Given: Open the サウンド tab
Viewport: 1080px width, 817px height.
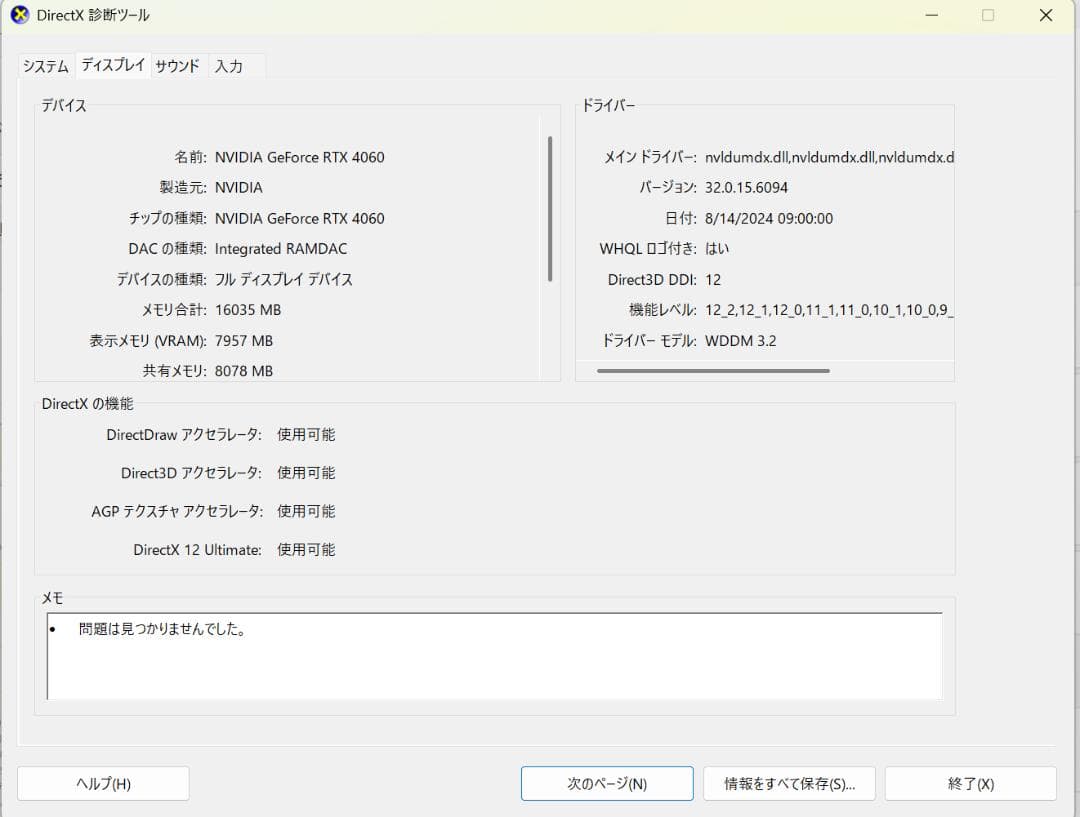Looking at the screenshot, I should coord(177,65).
